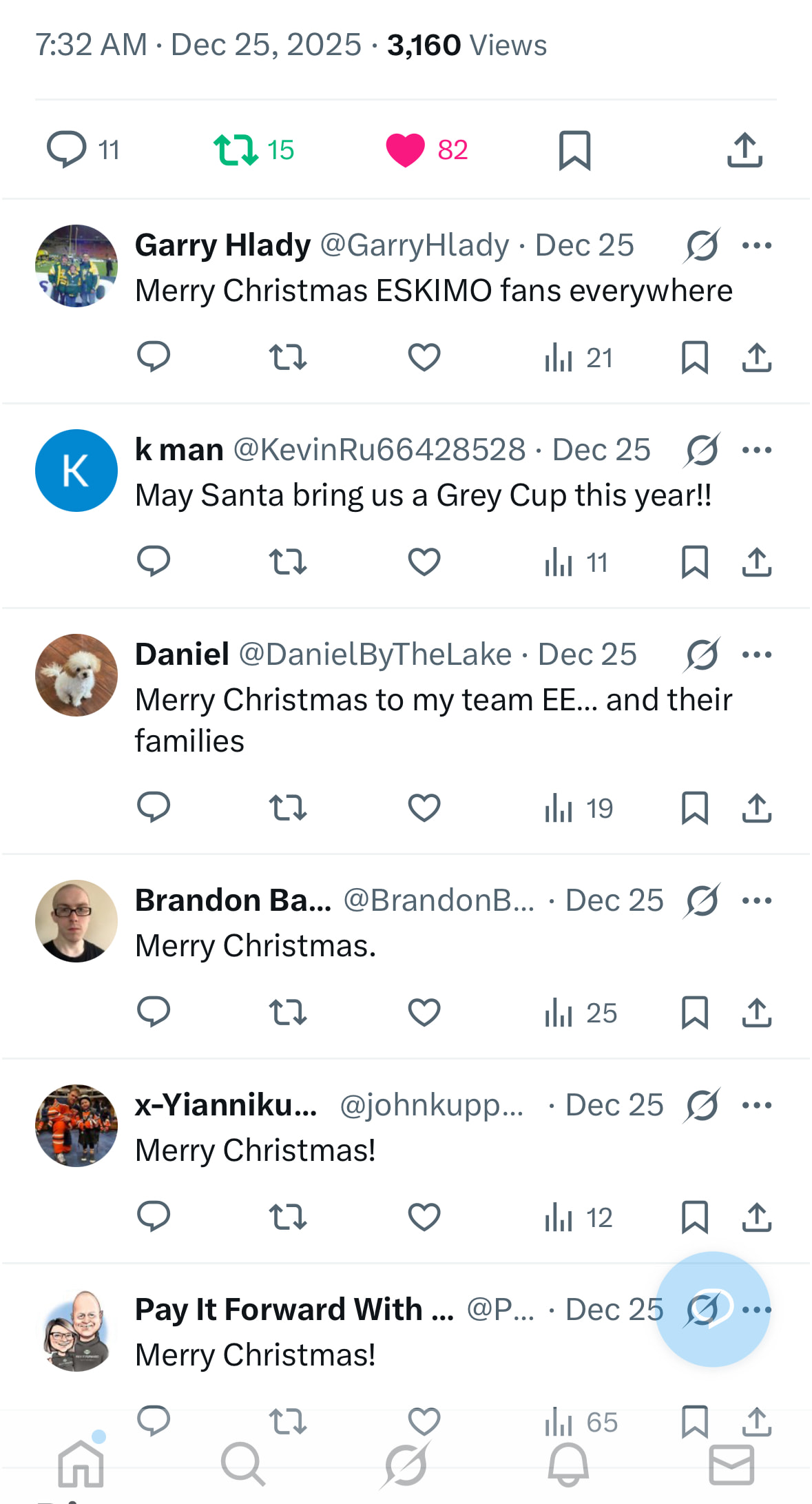Open the share menu on the main post
Screen dimensions: 812x1504
tap(745, 150)
